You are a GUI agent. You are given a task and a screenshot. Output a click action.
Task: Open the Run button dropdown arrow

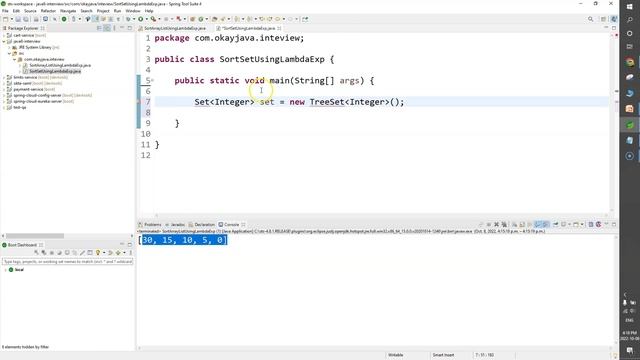[x=146, y=19]
